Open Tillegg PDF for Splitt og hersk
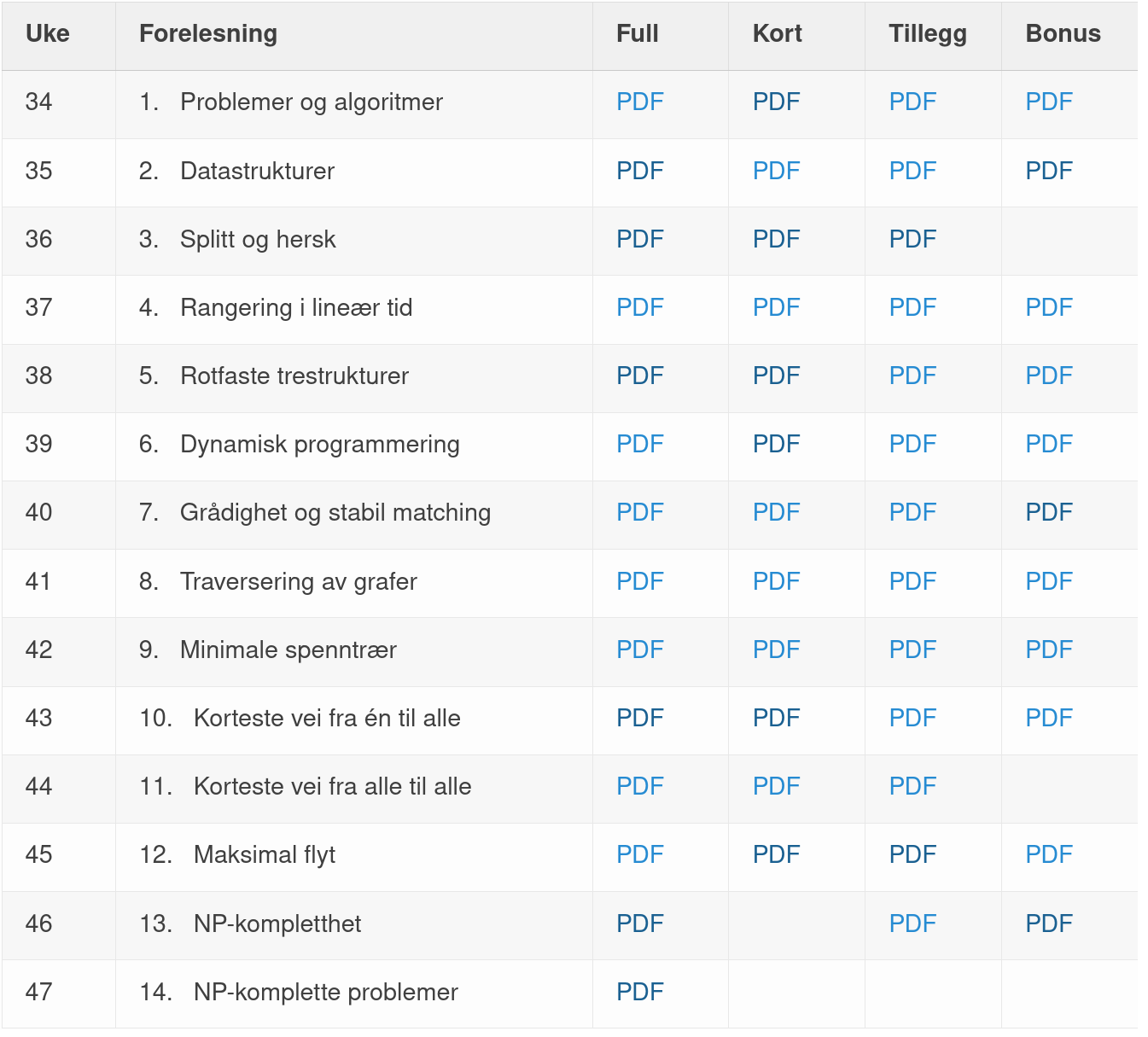This screenshot has height=1037, width=1148. click(912, 239)
